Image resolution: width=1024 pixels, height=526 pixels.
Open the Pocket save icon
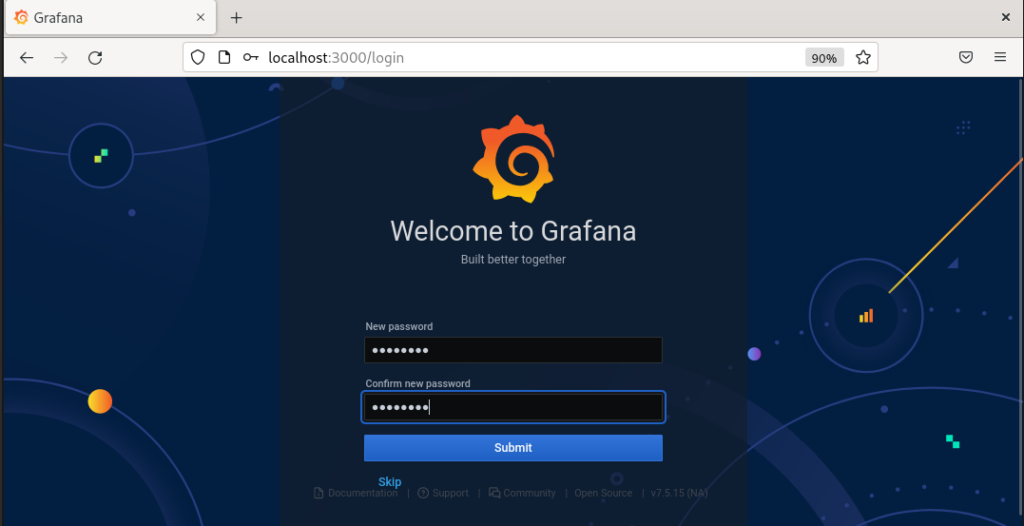click(x=966, y=58)
